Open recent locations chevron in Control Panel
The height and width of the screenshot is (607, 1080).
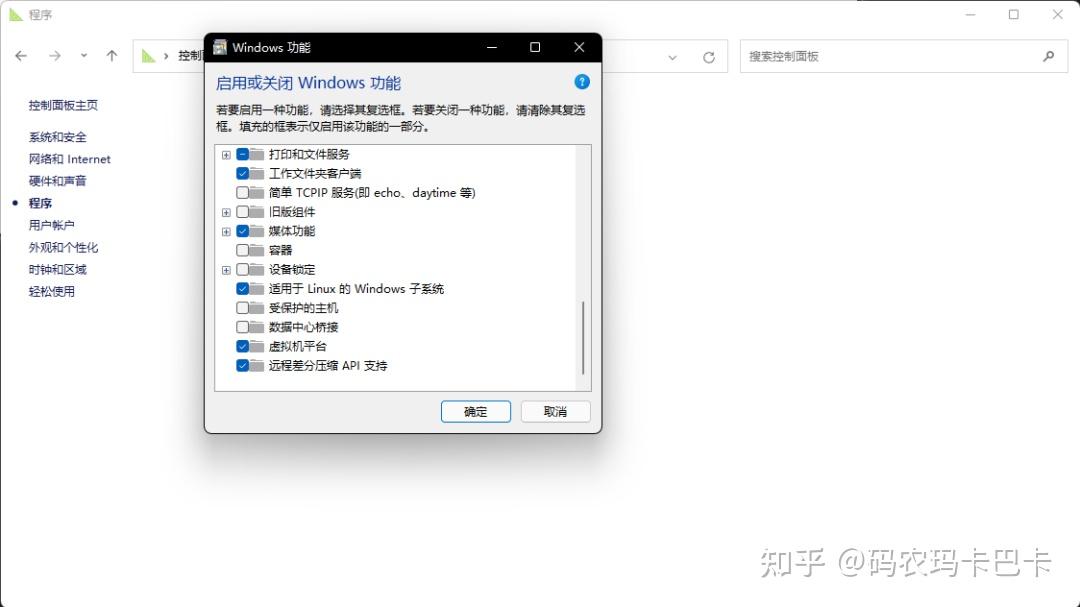[x=83, y=56]
